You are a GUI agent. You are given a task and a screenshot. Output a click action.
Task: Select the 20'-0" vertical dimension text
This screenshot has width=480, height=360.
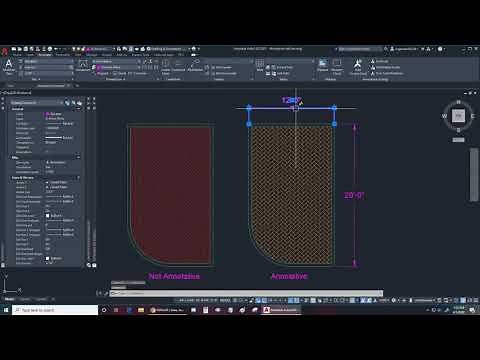(x=354, y=195)
